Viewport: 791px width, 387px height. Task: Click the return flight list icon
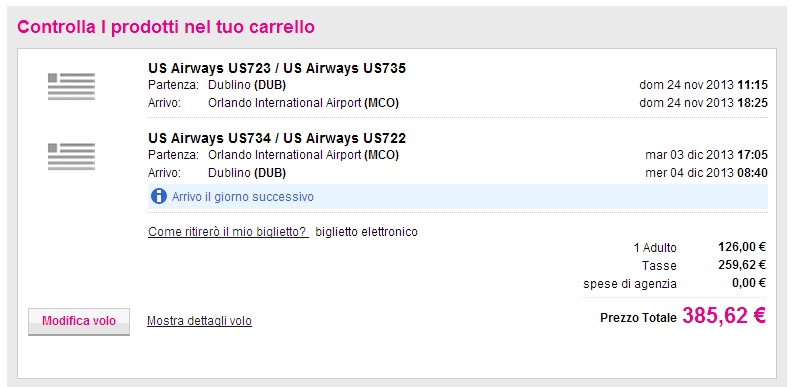click(x=72, y=156)
